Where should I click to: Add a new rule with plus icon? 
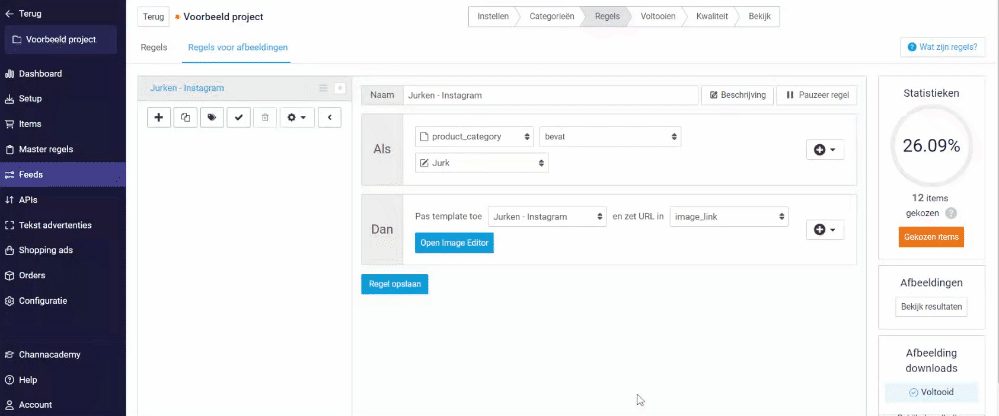[159, 117]
